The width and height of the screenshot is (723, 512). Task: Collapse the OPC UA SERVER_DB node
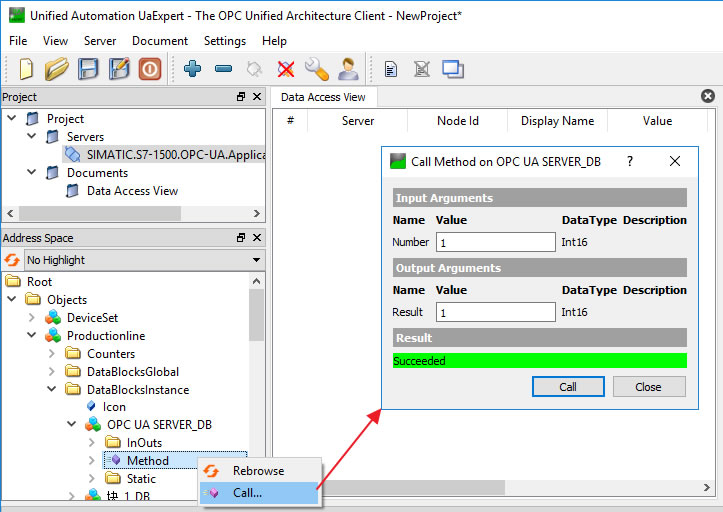[x=71, y=423]
